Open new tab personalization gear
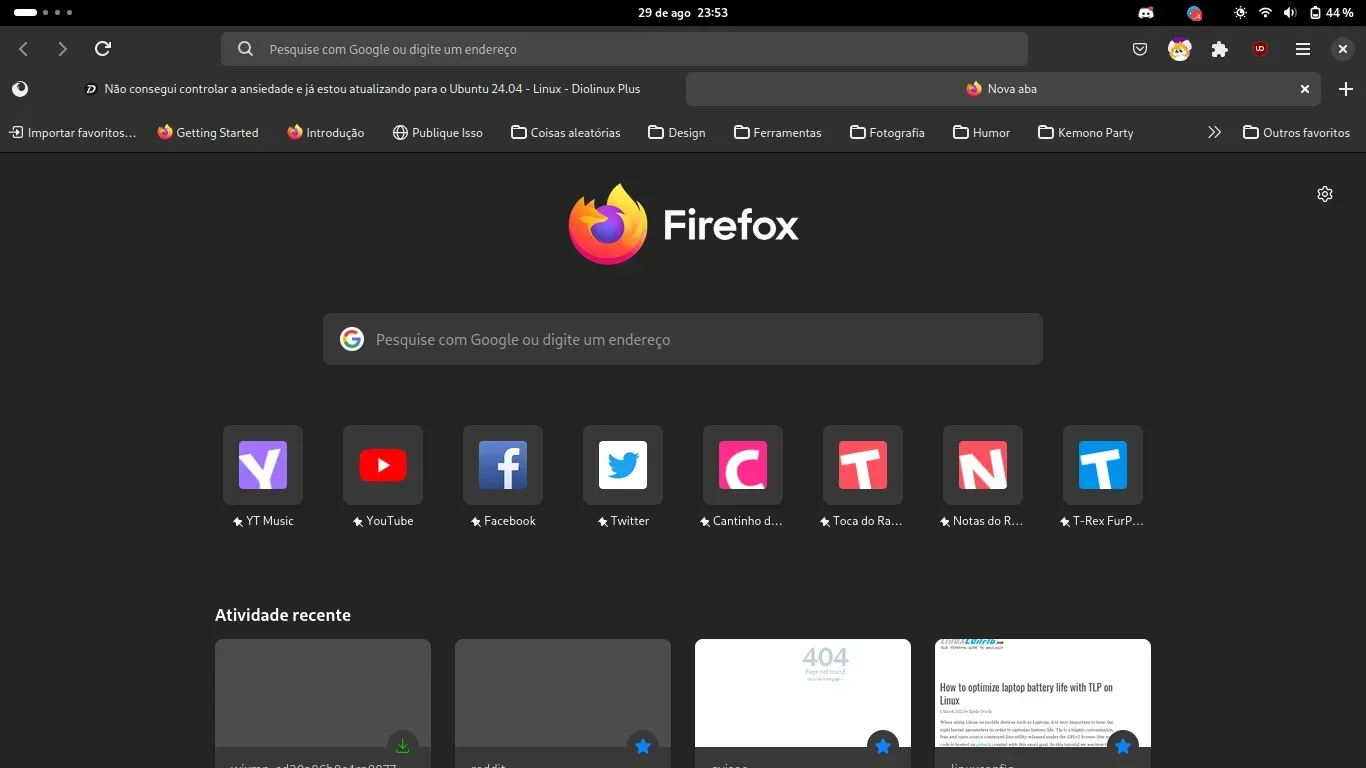The height and width of the screenshot is (768, 1366). (x=1325, y=194)
